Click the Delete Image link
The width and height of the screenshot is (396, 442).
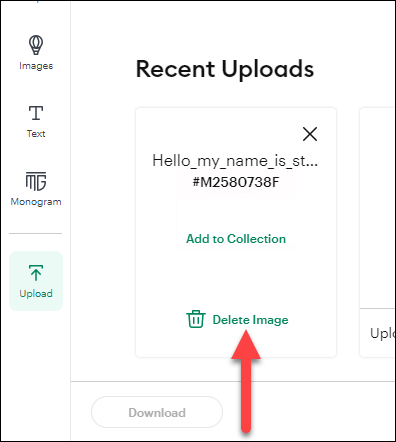click(x=250, y=320)
